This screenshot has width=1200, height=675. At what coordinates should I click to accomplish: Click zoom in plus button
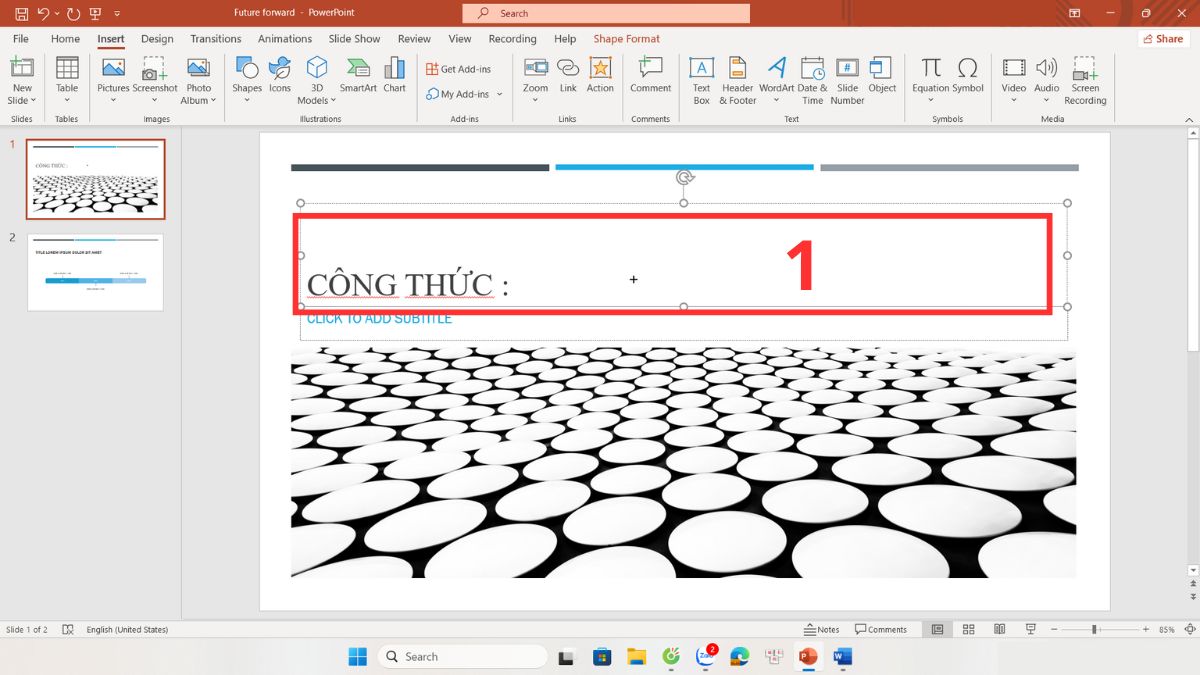1146,629
